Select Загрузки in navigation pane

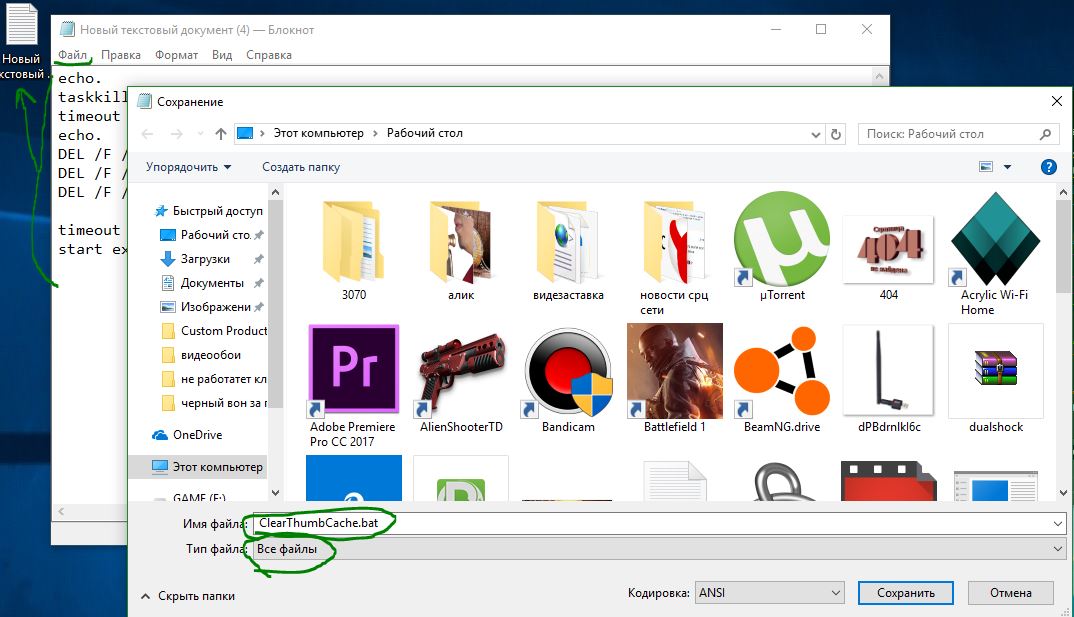[x=211, y=259]
